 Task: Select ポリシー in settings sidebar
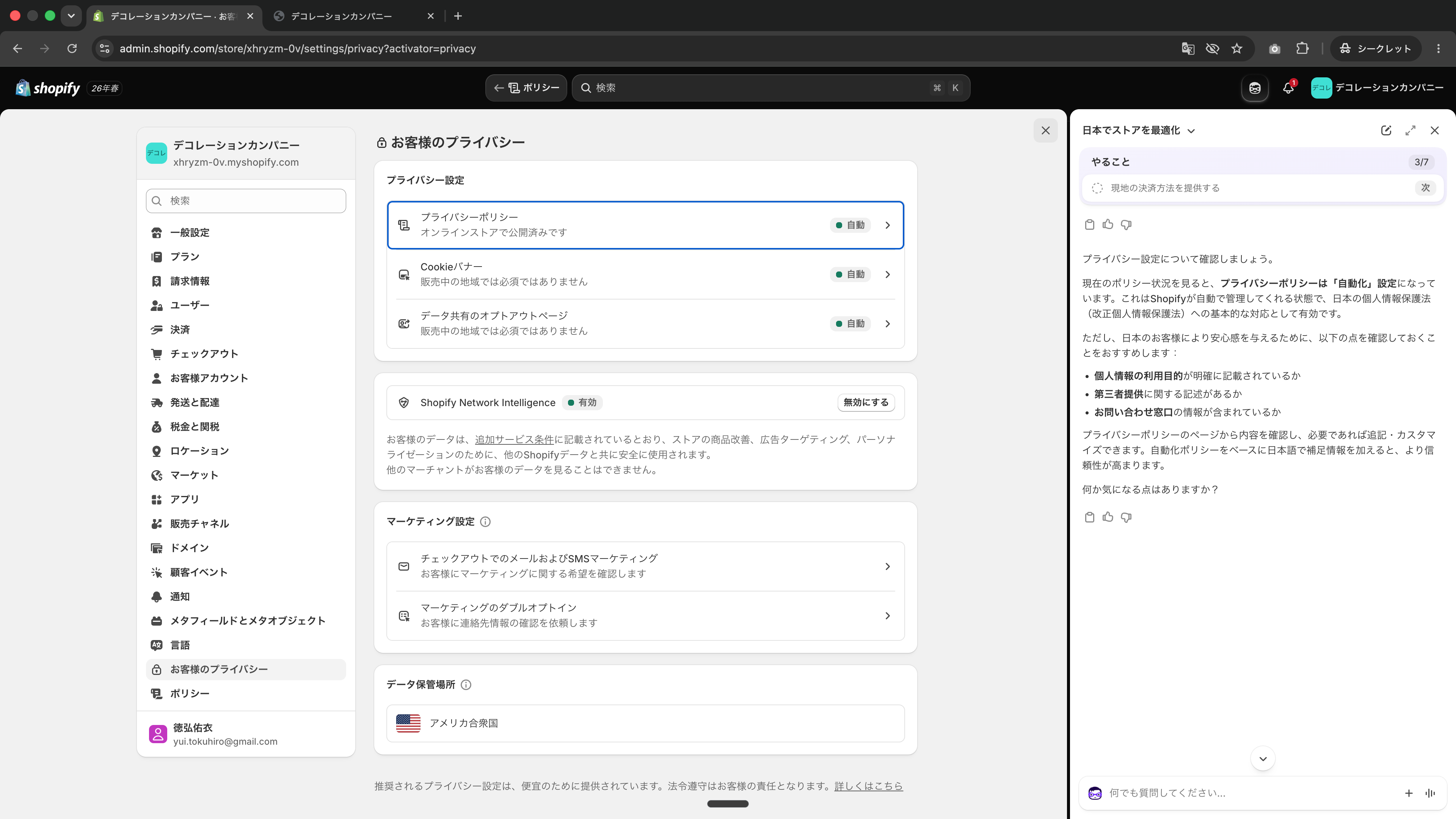(246, 693)
